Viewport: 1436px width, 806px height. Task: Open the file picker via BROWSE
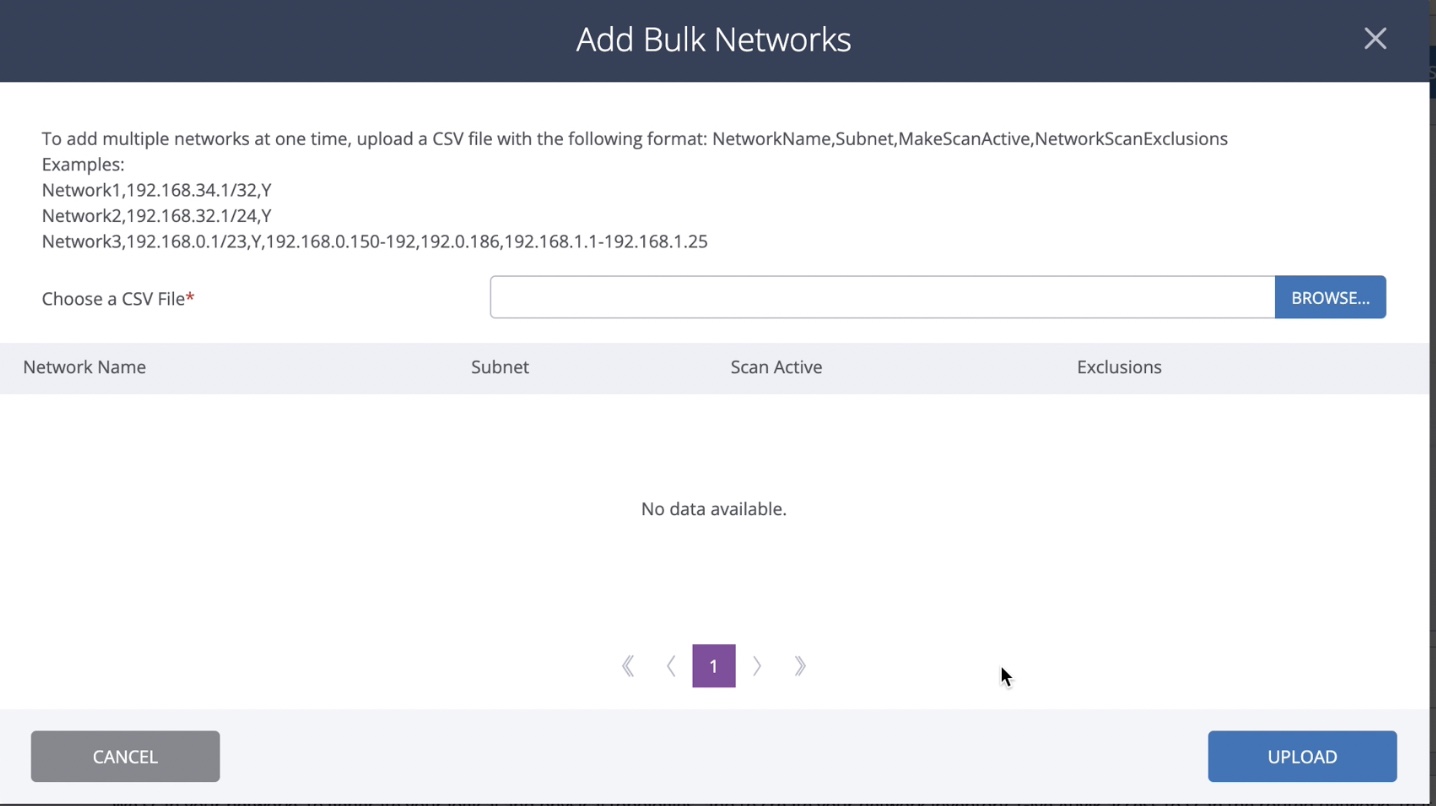[1330, 297]
